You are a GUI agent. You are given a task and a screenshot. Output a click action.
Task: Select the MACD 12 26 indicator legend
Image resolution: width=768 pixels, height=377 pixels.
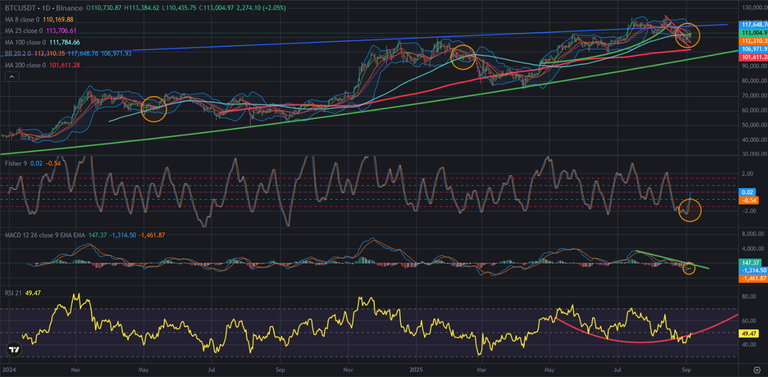click(44, 235)
